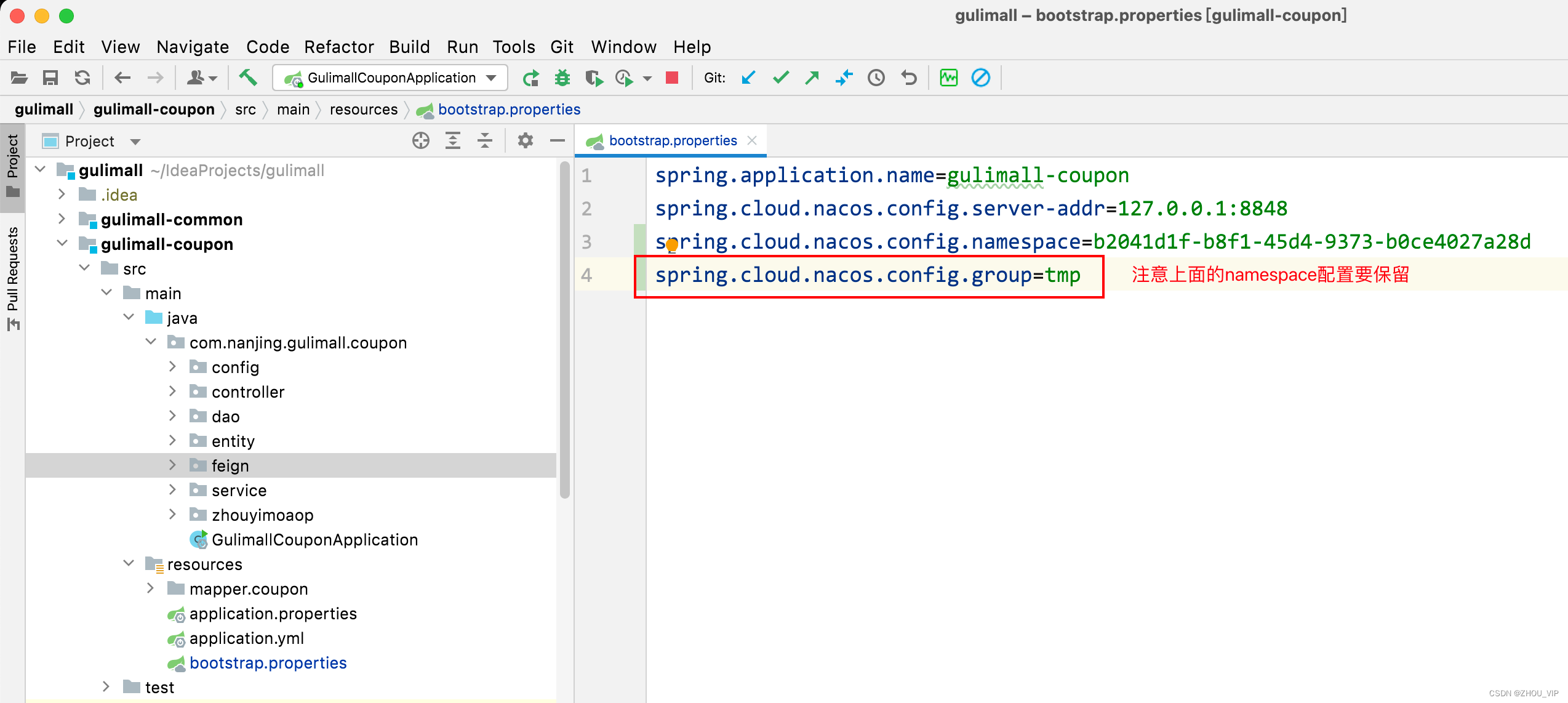Click Git update project arrow icon
The width and height of the screenshot is (1568, 703).
748,78
